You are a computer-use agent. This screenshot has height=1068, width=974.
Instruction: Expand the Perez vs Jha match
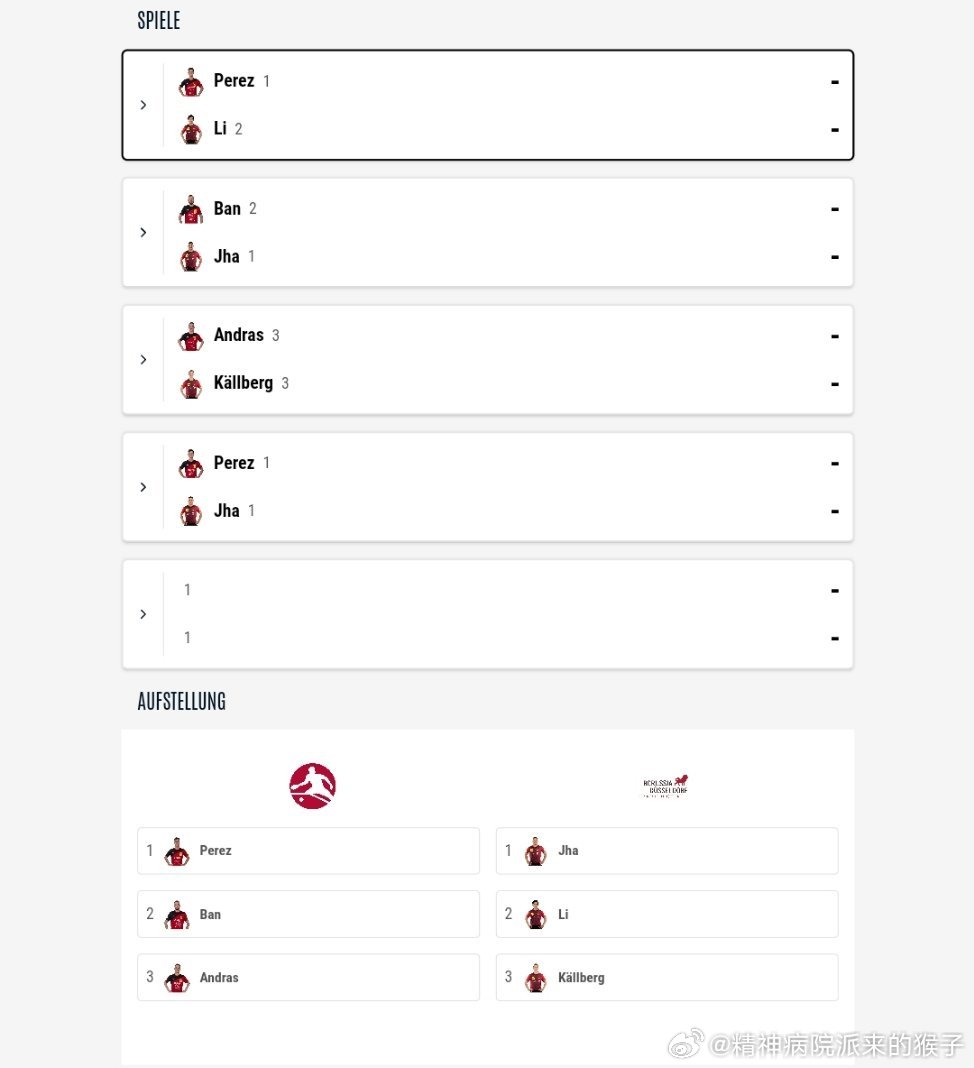click(143, 487)
